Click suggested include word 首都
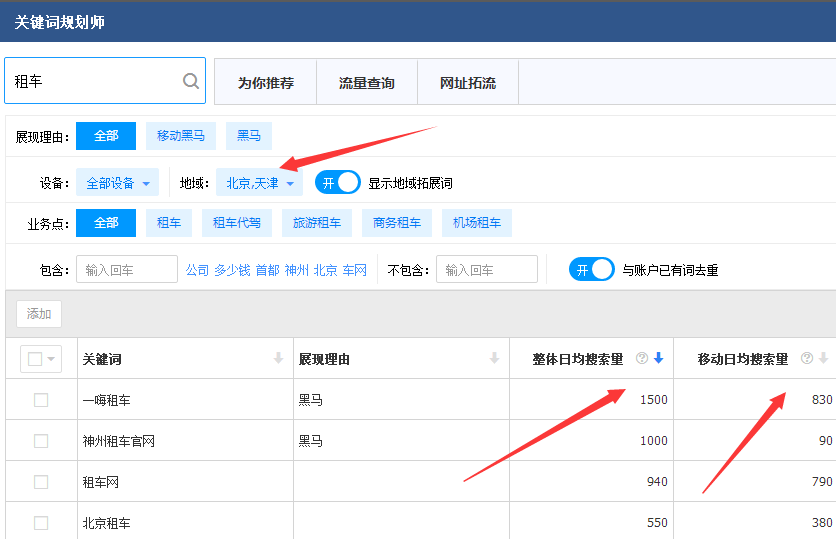 [x=268, y=270]
